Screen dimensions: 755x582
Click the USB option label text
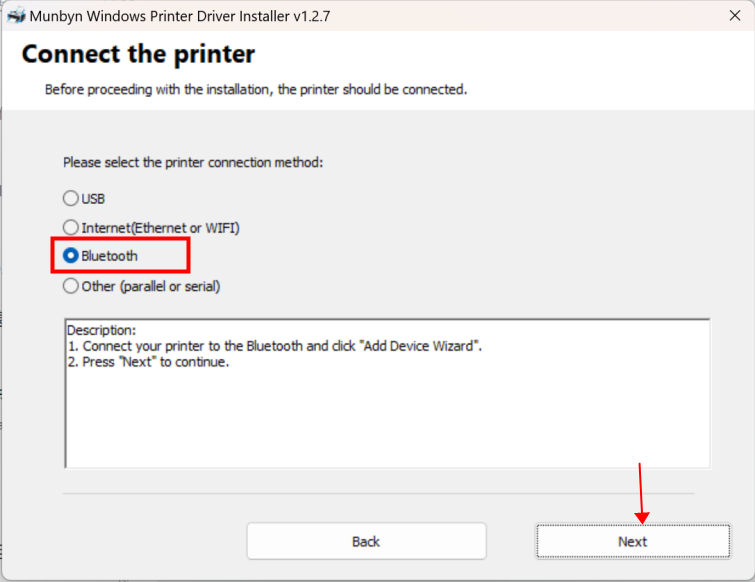[x=93, y=199]
